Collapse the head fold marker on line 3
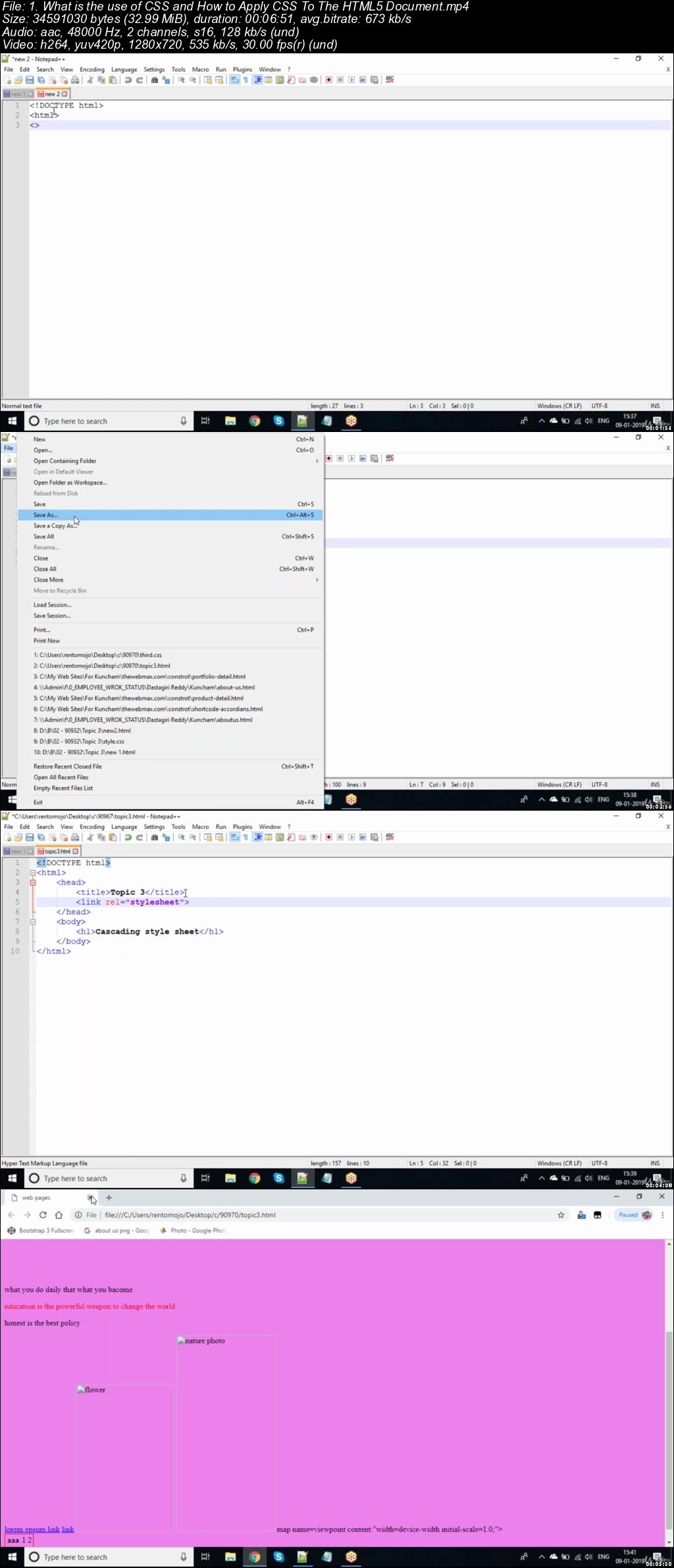 pyautogui.click(x=32, y=882)
